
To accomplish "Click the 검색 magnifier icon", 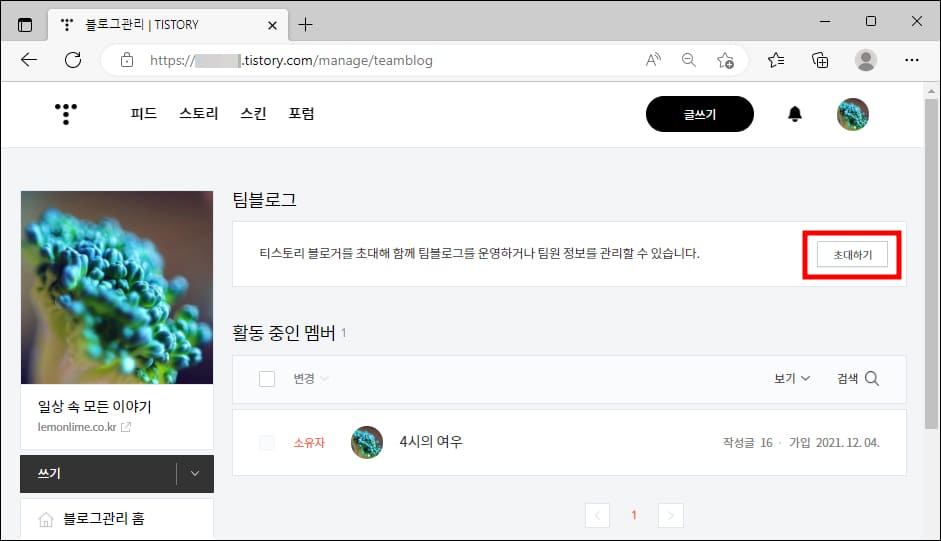I will [x=872, y=378].
